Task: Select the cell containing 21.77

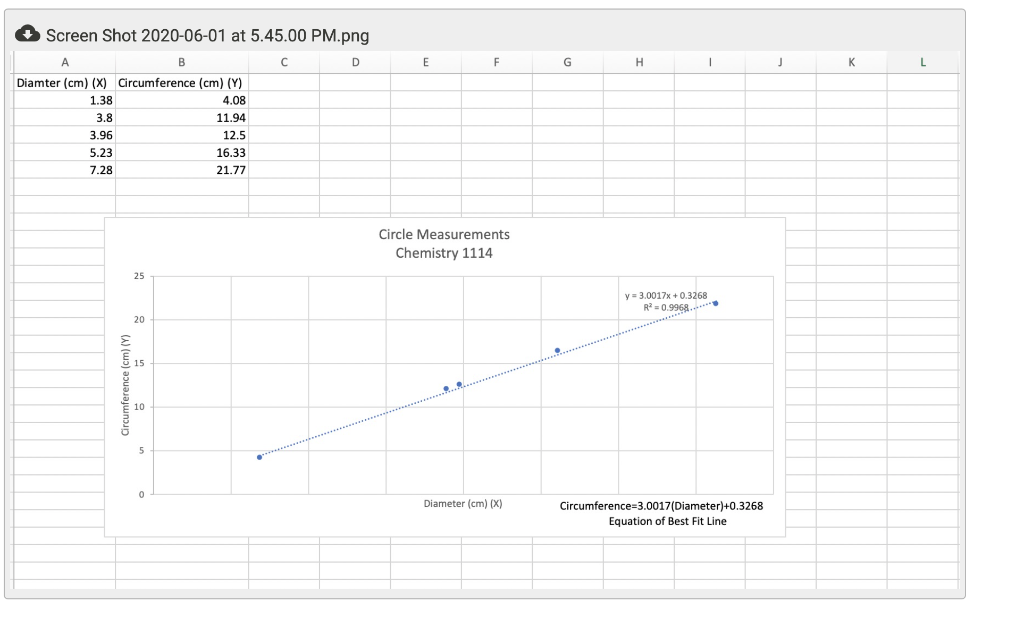Action: (x=182, y=170)
